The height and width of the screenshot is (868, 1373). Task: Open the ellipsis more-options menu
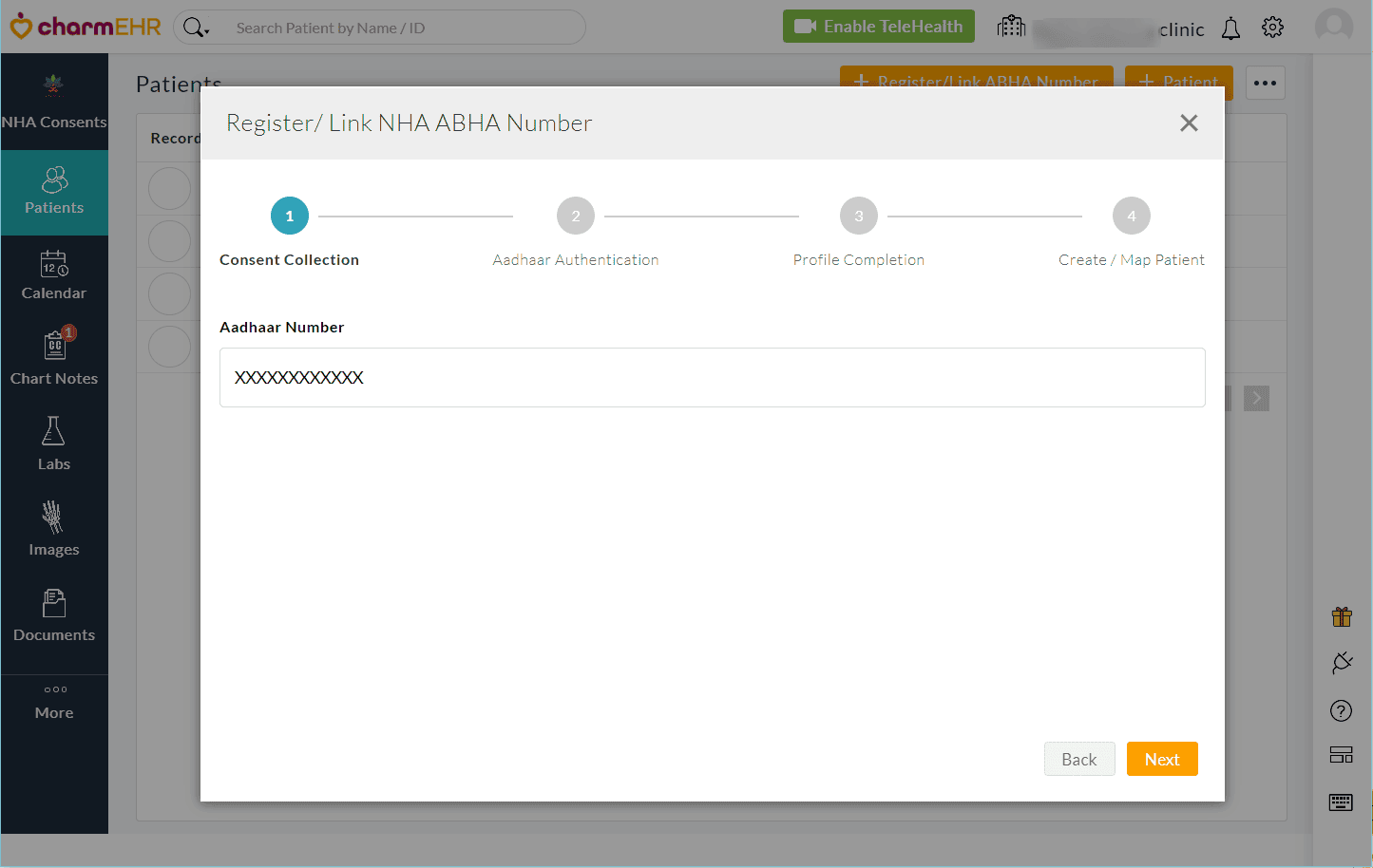coord(1265,83)
